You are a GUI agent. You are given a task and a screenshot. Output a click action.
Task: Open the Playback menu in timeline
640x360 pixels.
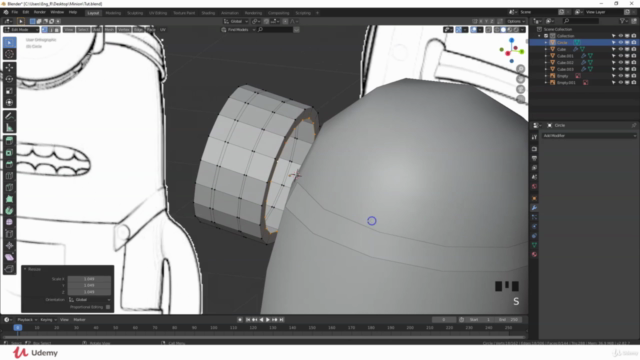pos(27,320)
